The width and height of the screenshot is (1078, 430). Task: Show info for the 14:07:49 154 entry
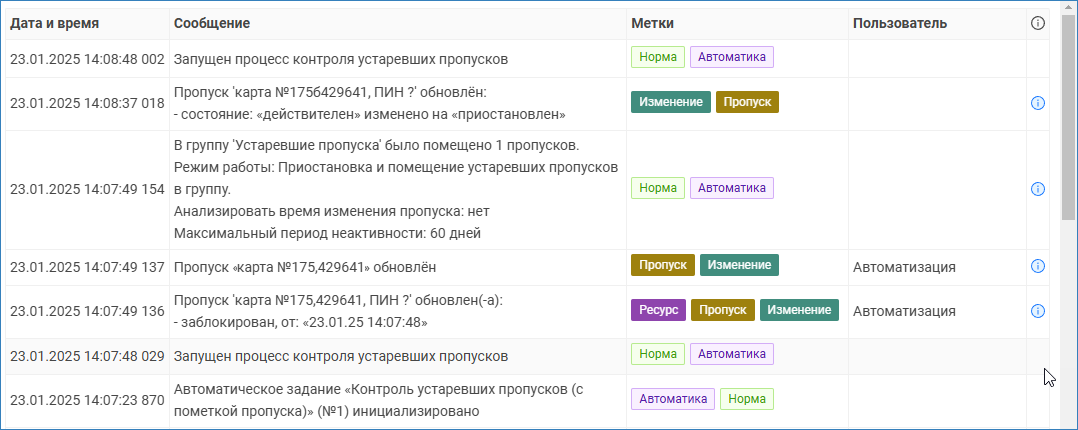pyautogui.click(x=1037, y=189)
